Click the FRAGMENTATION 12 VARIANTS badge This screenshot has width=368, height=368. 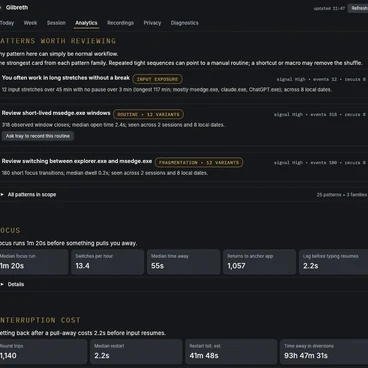point(199,163)
